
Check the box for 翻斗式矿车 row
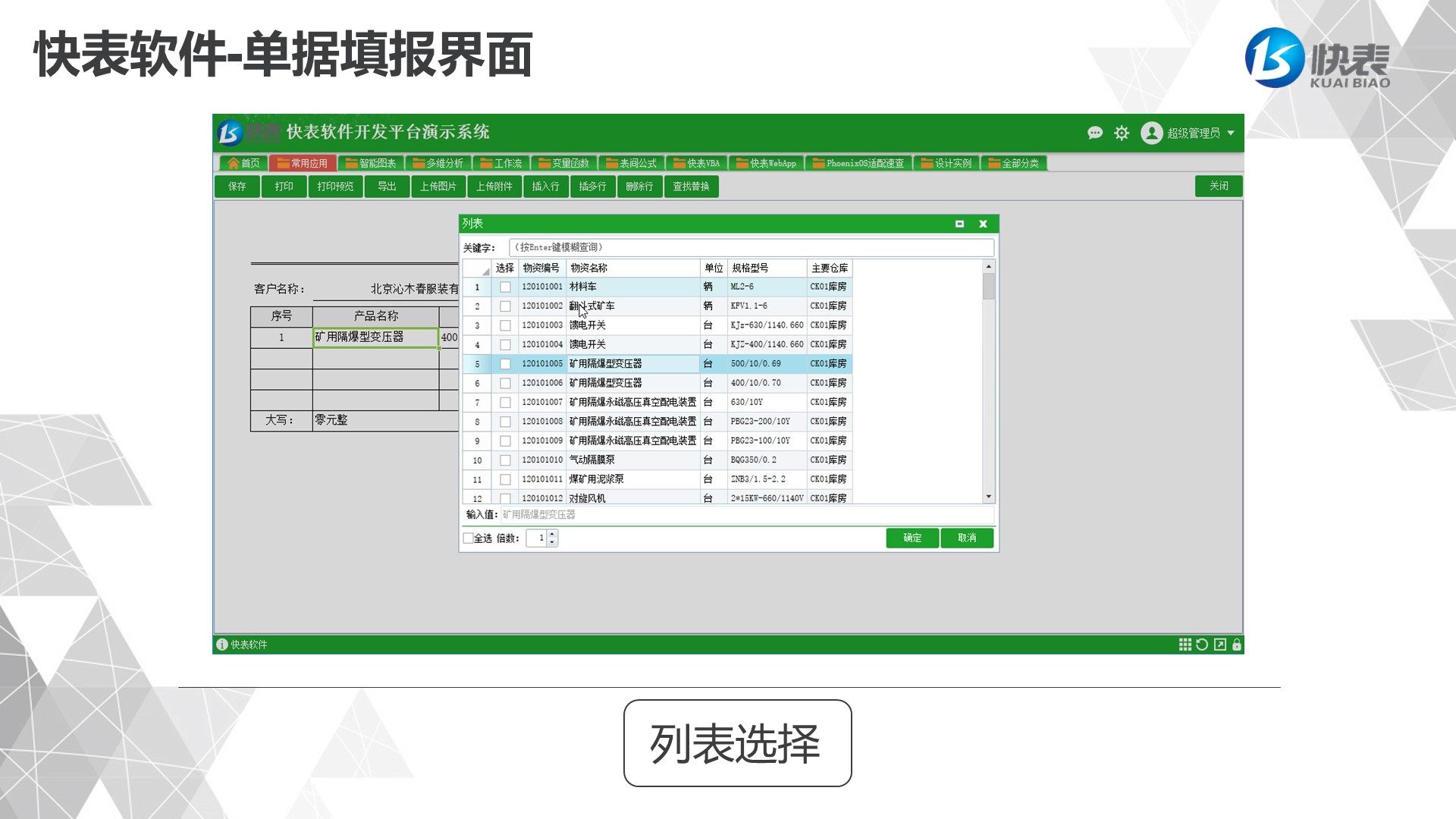505,306
